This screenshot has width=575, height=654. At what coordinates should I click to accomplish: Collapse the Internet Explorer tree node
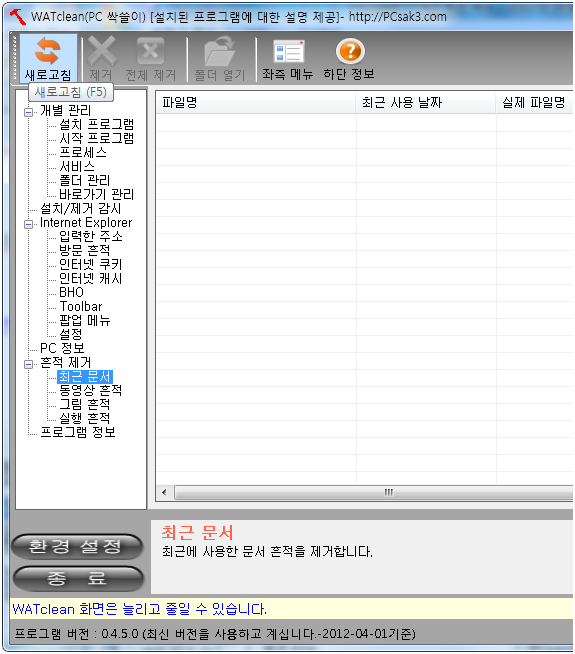coord(28,224)
